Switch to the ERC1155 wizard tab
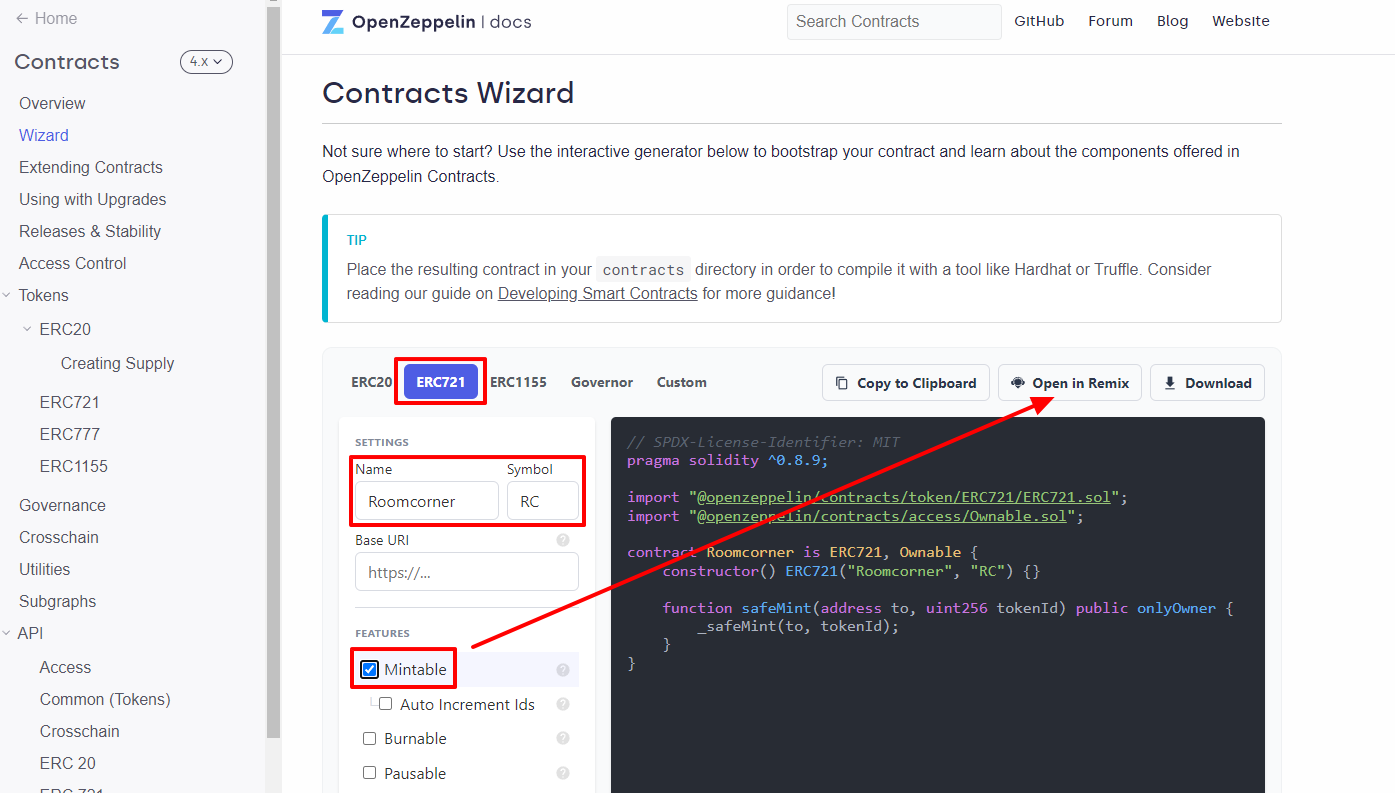The image size is (1395, 793). (518, 382)
